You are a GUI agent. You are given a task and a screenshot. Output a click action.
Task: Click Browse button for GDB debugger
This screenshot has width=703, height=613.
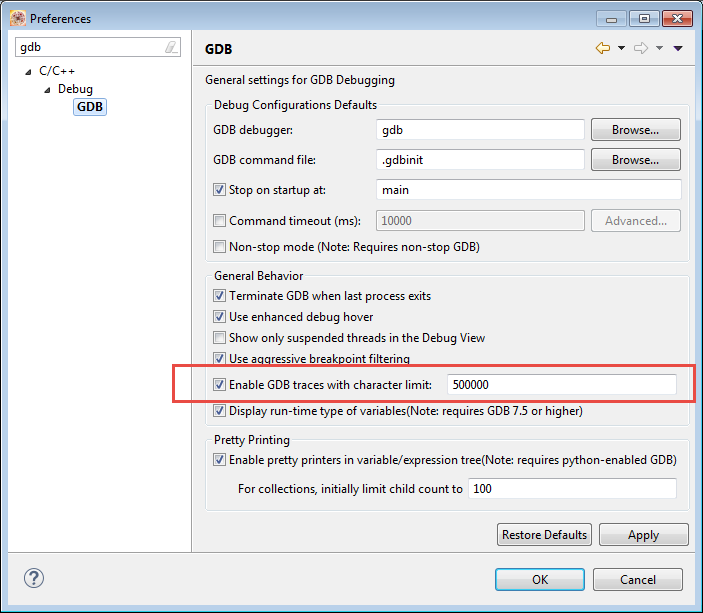point(636,130)
